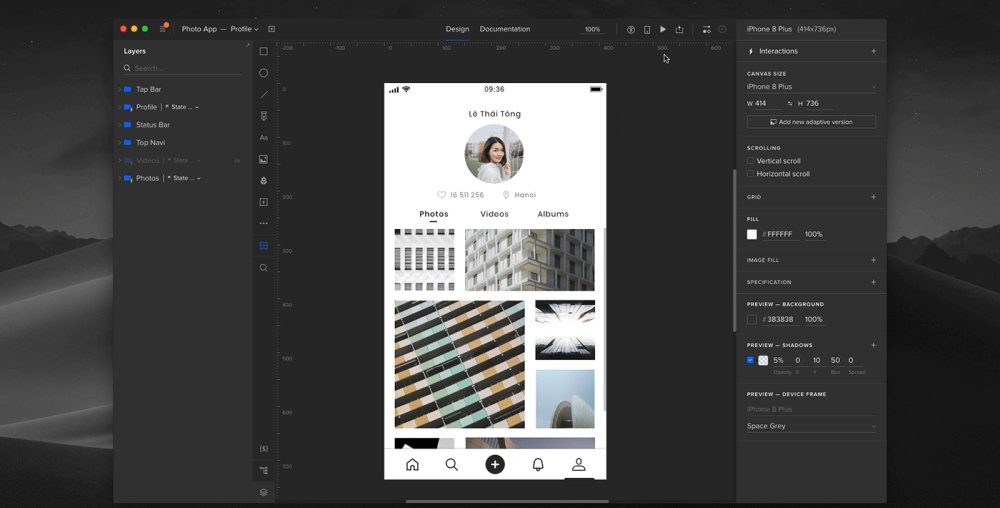Open the Canvas Size iPhone 8 Plus dropdown
This screenshot has height=508, width=1000.
[811, 87]
